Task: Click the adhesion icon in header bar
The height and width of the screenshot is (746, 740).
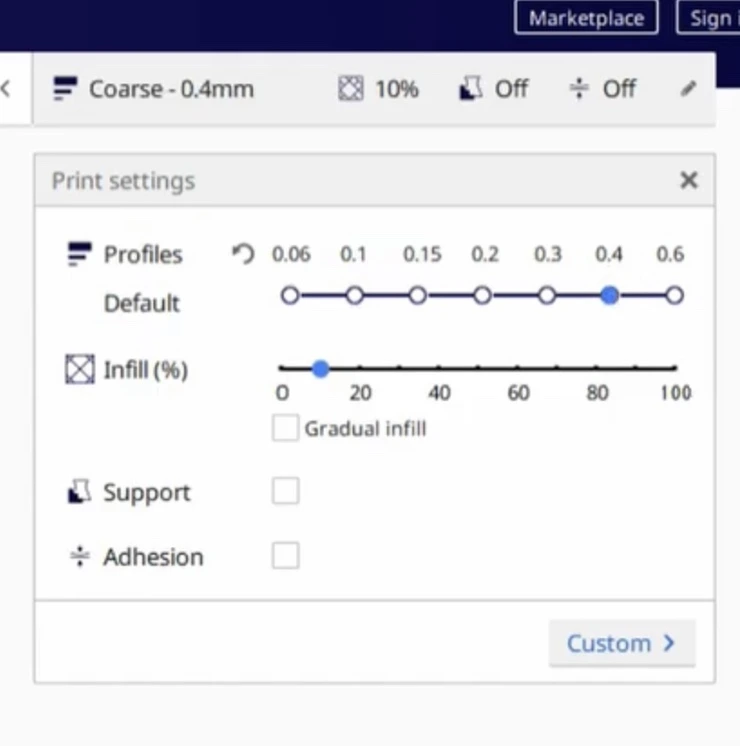Action: click(579, 89)
